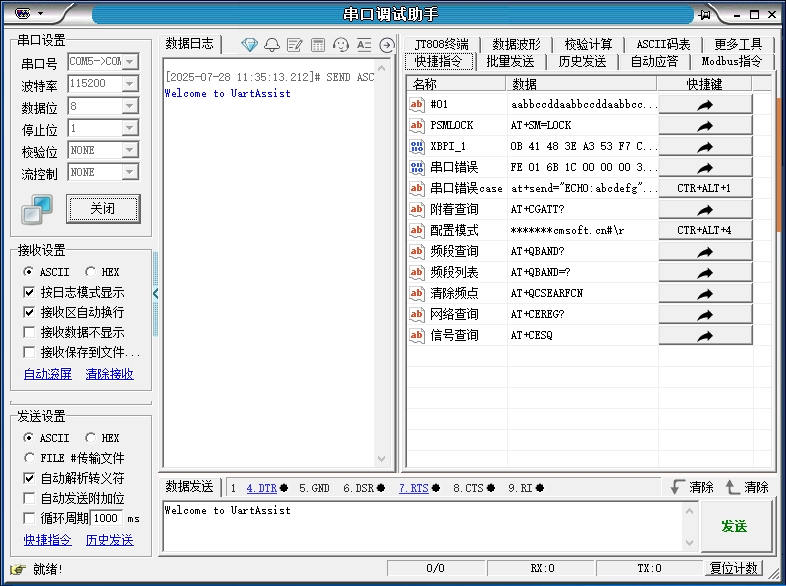Viewport: 786px width, 586px height.
Task: Select FILE #传输文件 radio option
Action: pos(29,458)
